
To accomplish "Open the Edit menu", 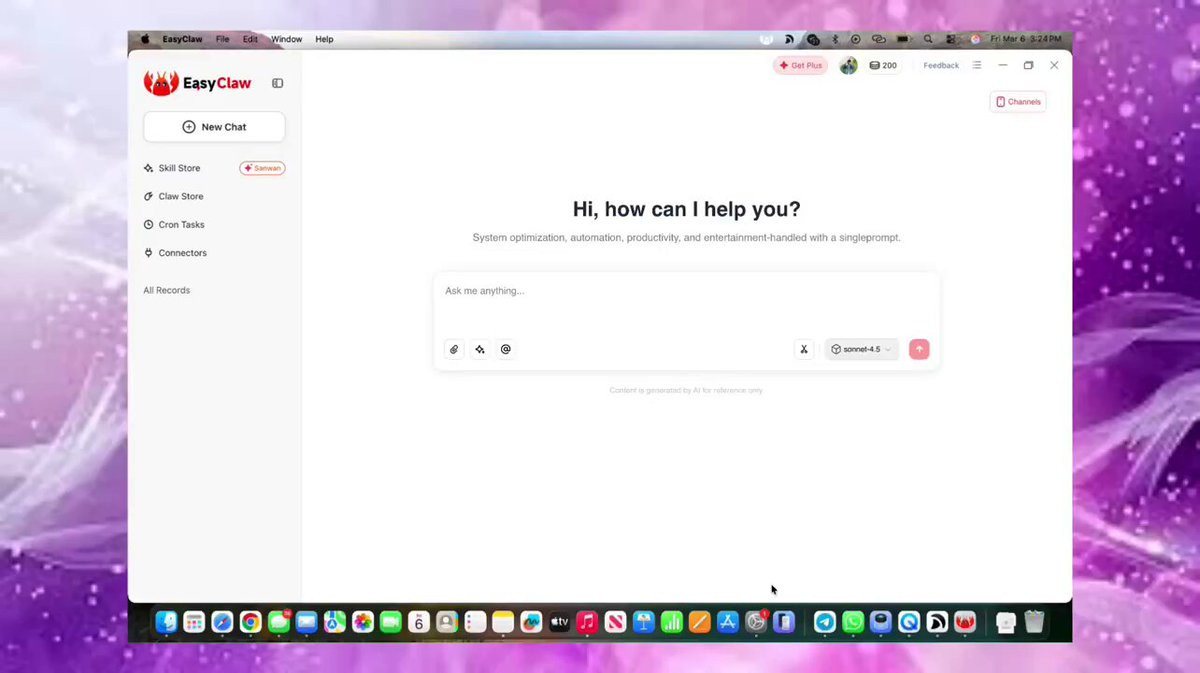I will coord(250,39).
